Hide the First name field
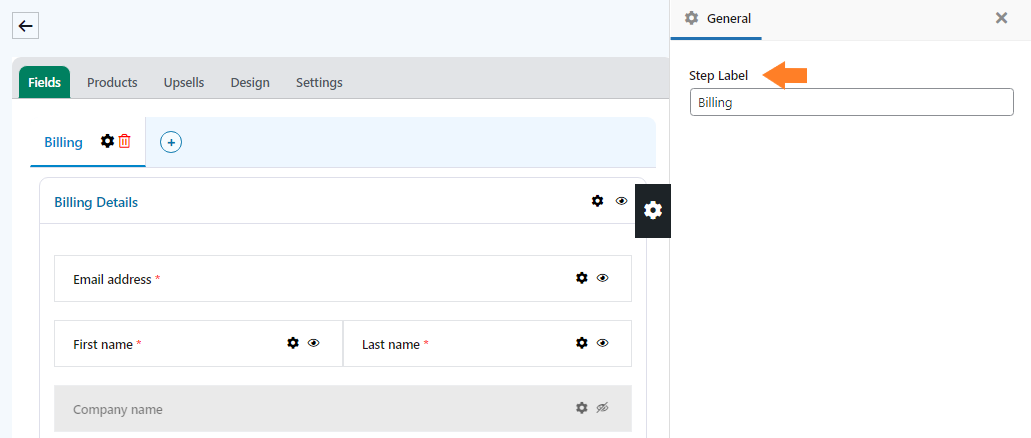Viewport: 1031px width, 438px height. click(x=314, y=343)
